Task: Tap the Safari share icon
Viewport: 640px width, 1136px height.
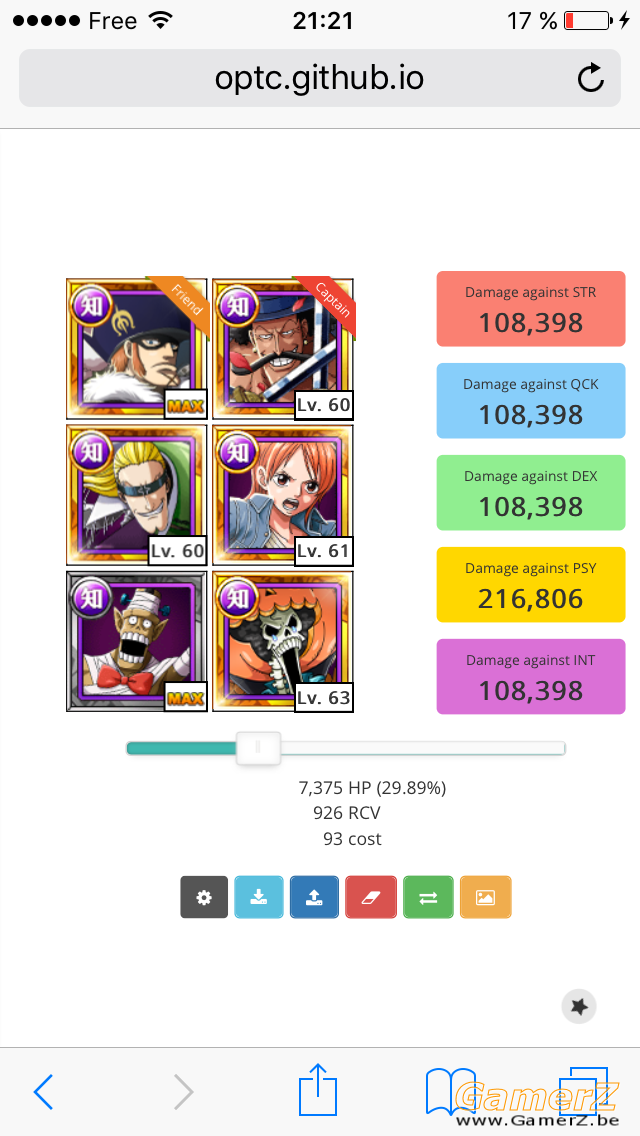Action: tap(319, 1089)
